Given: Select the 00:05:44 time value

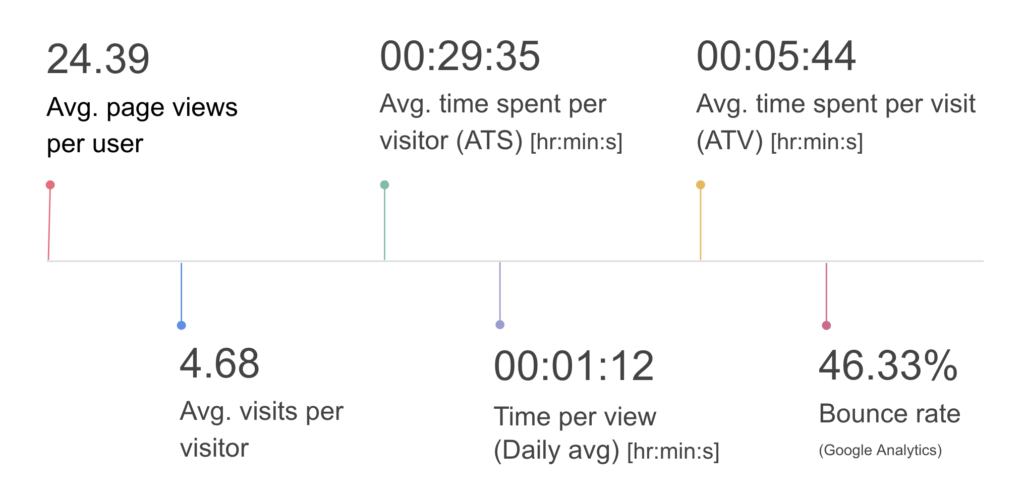Looking at the screenshot, I should [x=776, y=56].
